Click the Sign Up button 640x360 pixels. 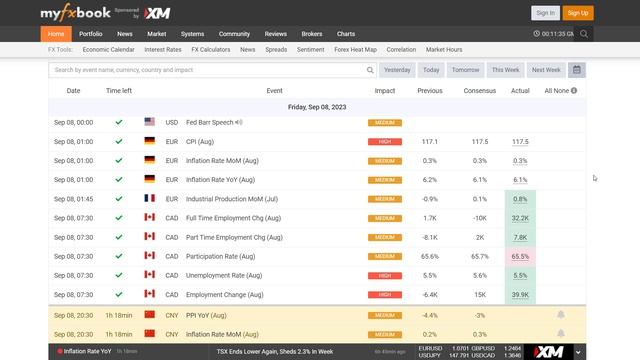tap(578, 13)
